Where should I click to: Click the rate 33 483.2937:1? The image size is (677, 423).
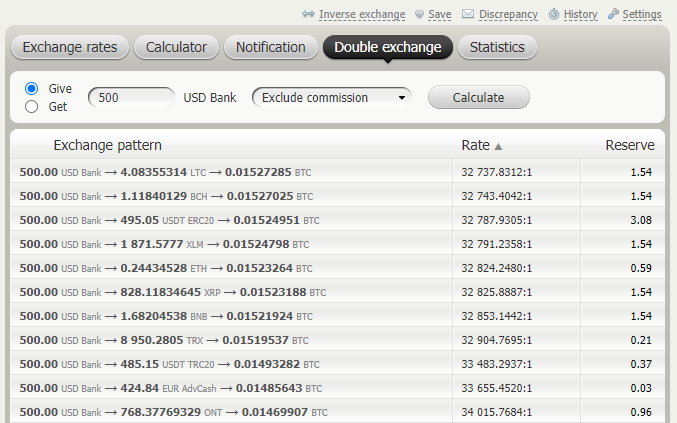click(497, 364)
